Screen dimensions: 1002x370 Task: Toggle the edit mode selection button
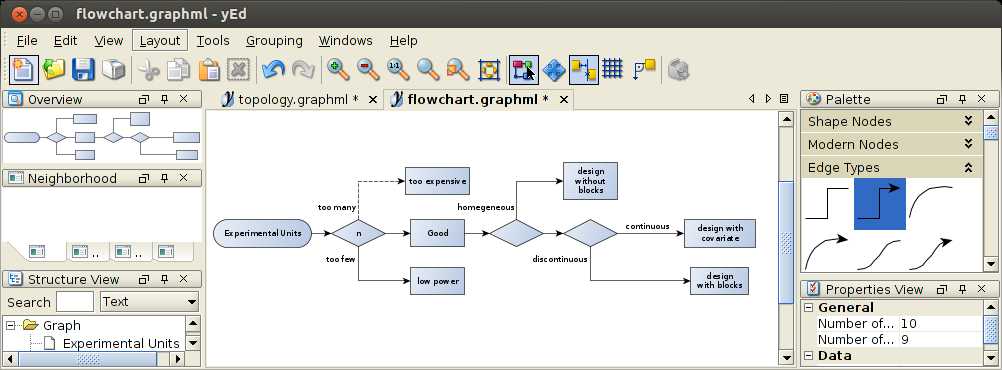[524, 69]
